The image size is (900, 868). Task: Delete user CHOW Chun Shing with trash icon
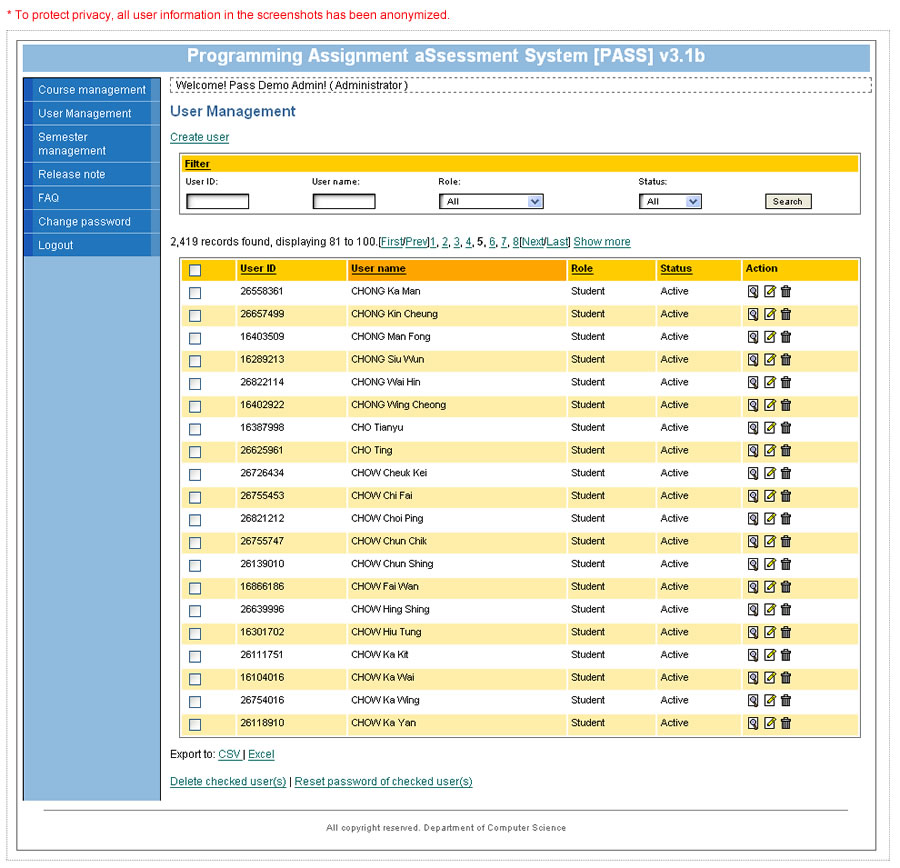tap(786, 564)
